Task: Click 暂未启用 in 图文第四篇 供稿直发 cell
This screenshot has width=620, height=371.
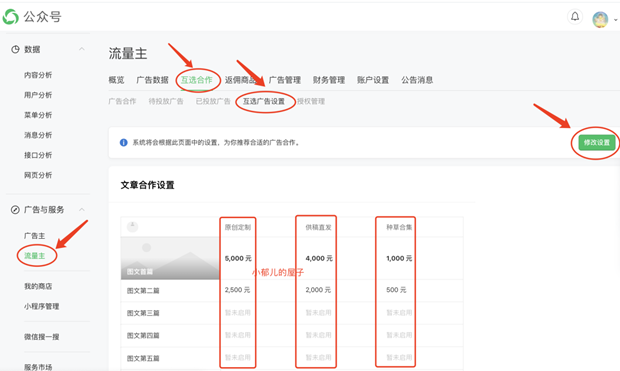Action: (x=318, y=335)
